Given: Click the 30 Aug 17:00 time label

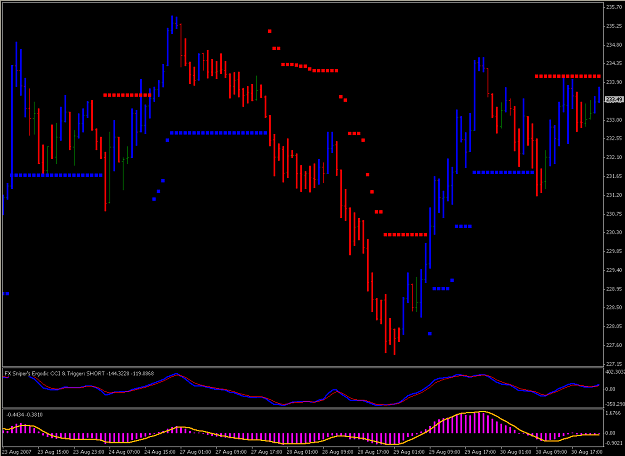Looking at the screenshot, I should click(586, 452).
